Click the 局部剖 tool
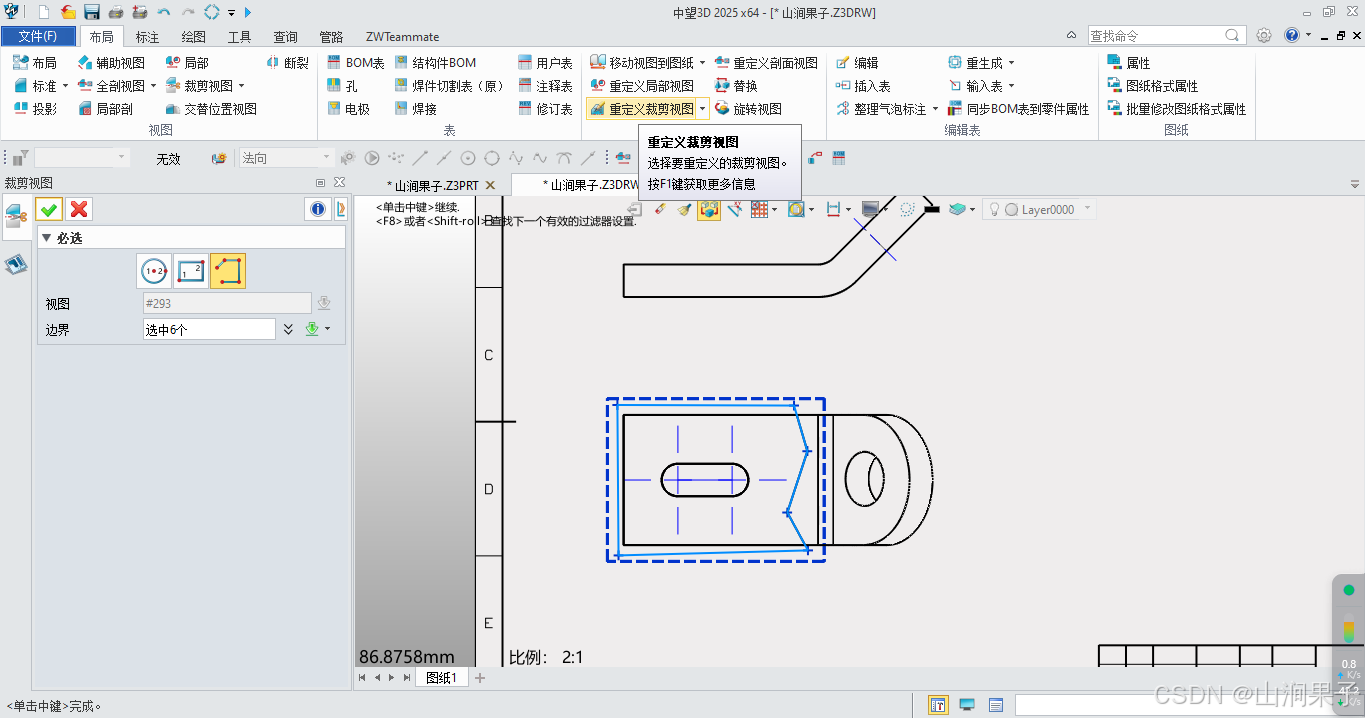 point(105,109)
